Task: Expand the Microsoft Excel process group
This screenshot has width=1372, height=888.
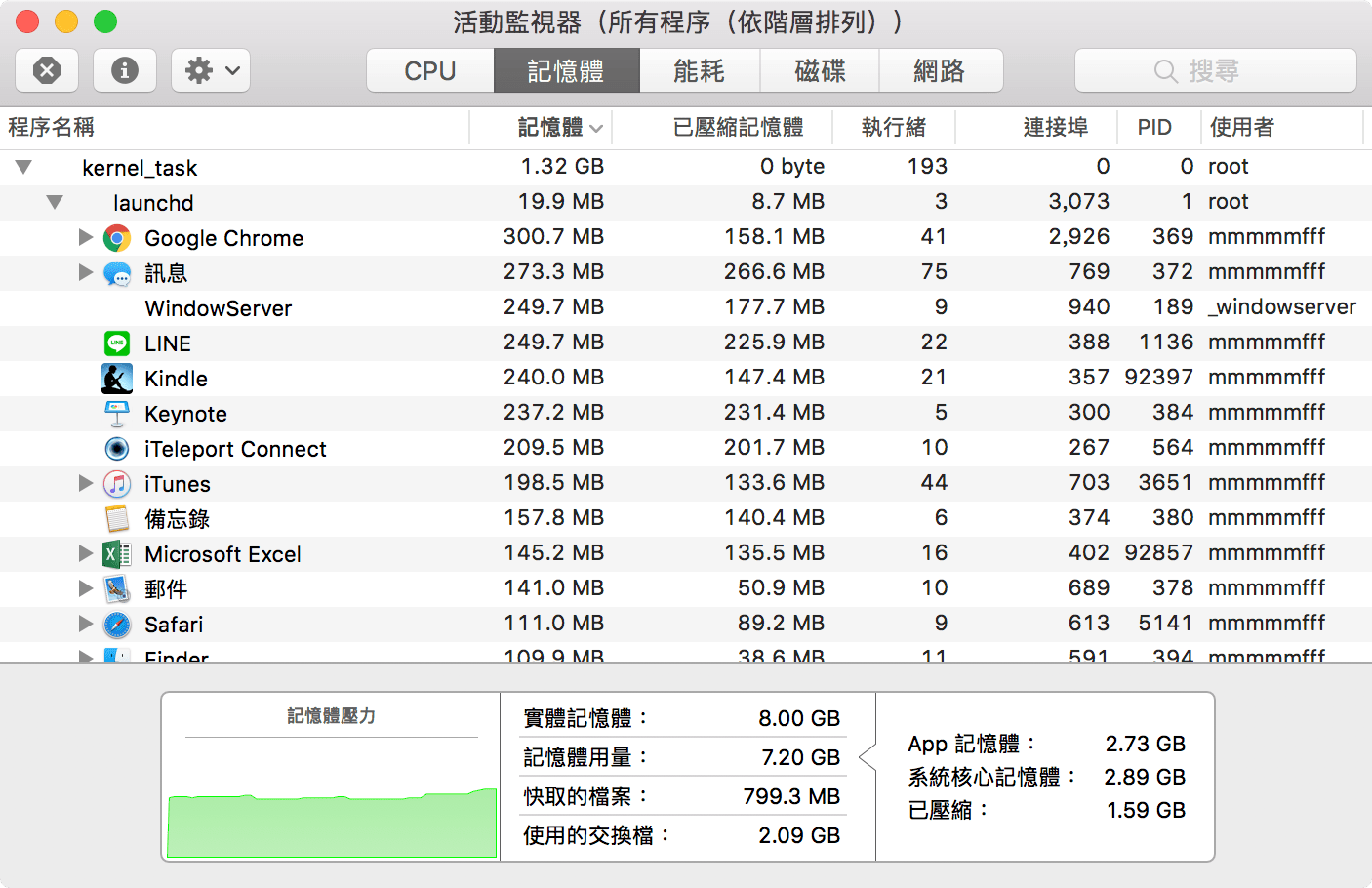Action: pyautogui.click(x=85, y=553)
